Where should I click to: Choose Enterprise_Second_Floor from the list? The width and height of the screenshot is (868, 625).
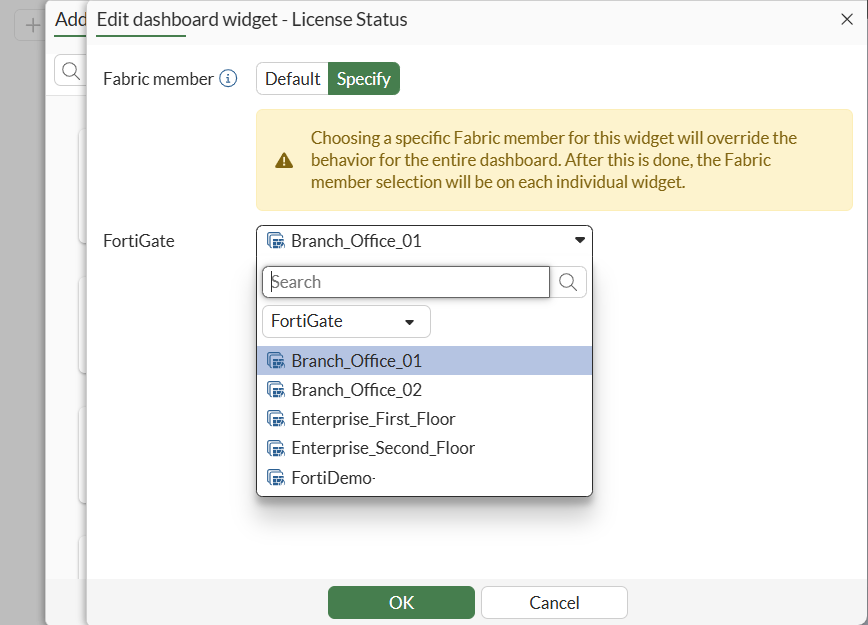383,448
